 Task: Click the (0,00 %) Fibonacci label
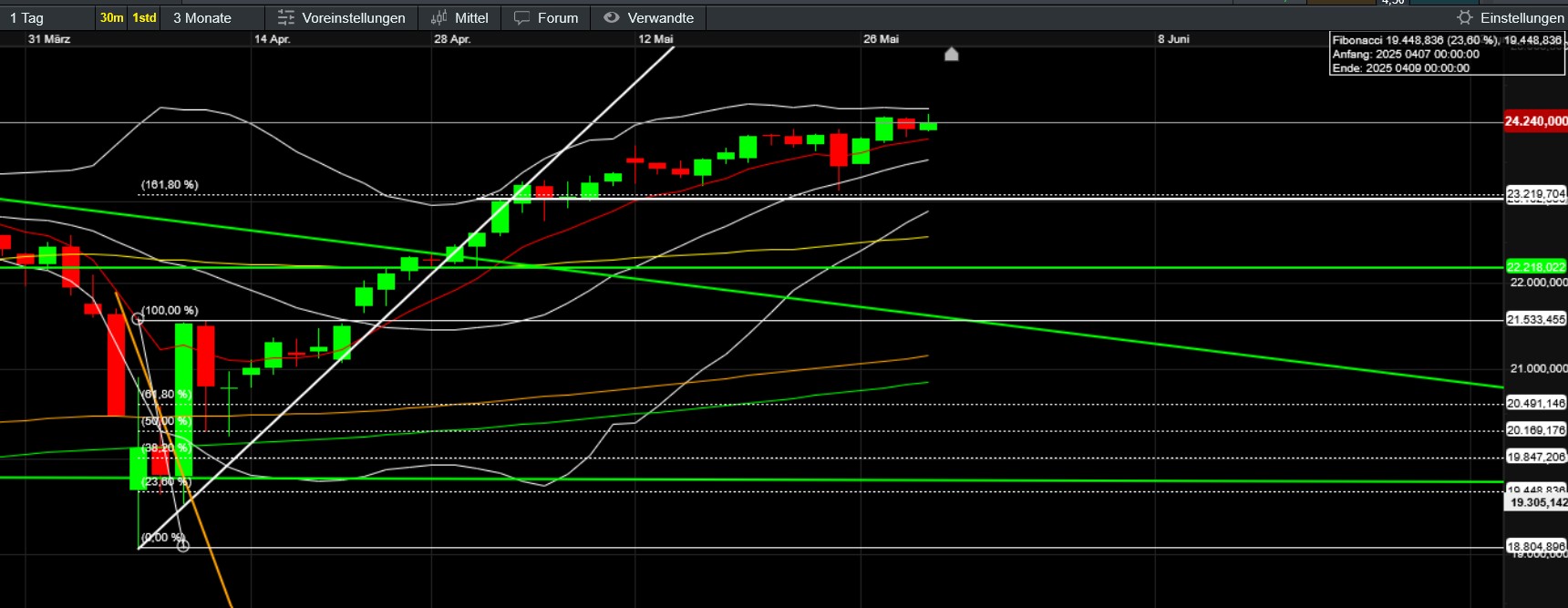(x=163, y=538)
